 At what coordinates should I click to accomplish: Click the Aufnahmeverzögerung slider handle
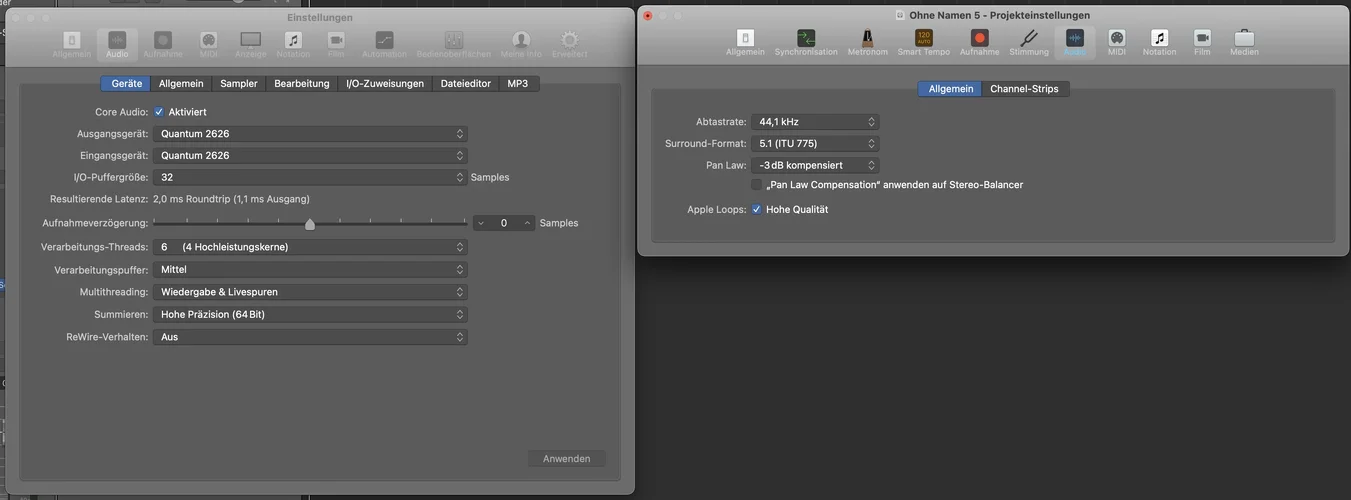point(310,224)
